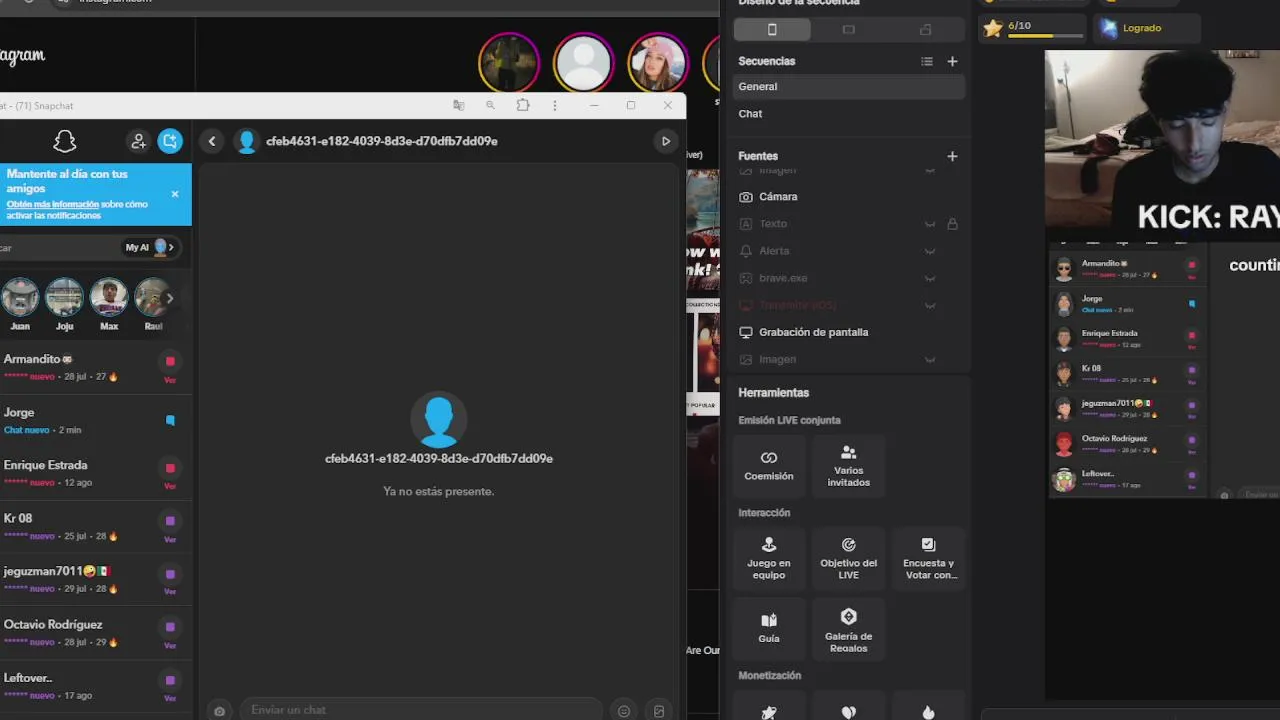1280x720 pixels.
Task: Open the Enrique Estrada conversation
Action: click(x=95, y=473)
